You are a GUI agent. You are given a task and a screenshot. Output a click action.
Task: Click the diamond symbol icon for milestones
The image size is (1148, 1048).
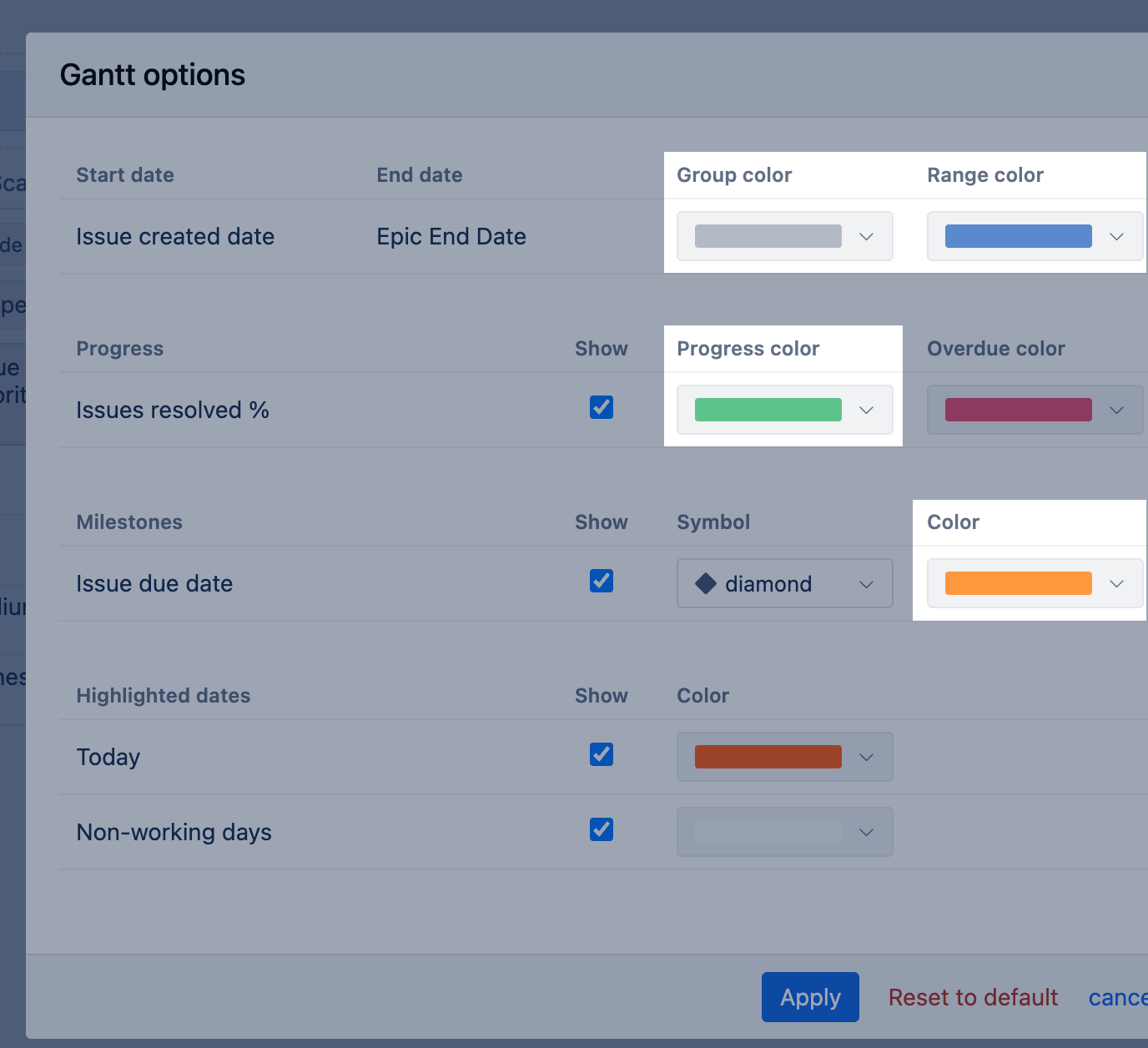(x=706, y=583)
